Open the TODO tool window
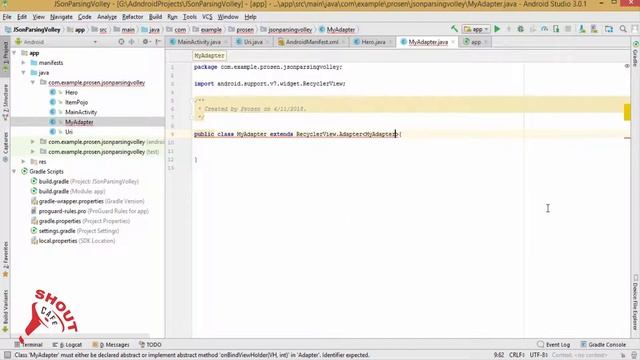Image resolution: width=640 pixels, height=360 pixels. (150, 344)
